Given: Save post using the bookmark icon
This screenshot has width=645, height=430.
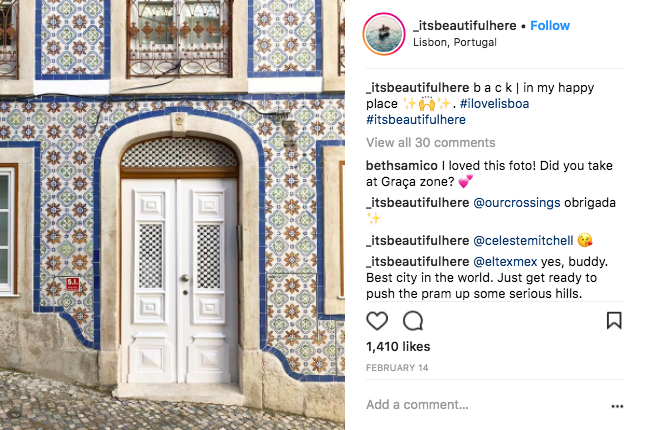Looking at the screenshot, I should point(614,321).
